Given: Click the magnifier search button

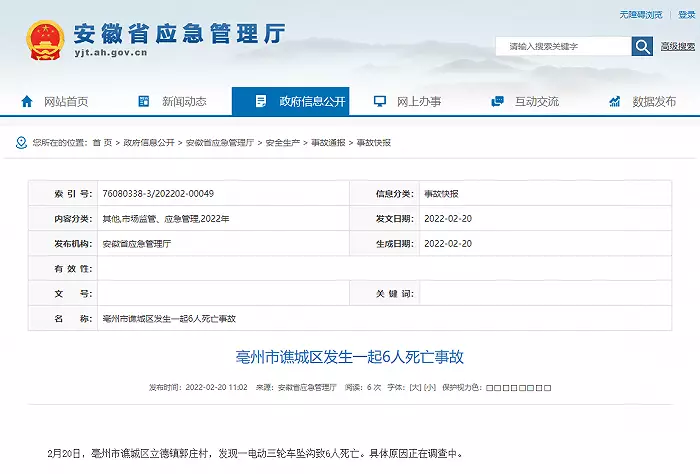Looking at the screenshot, I should click(642, 46).
